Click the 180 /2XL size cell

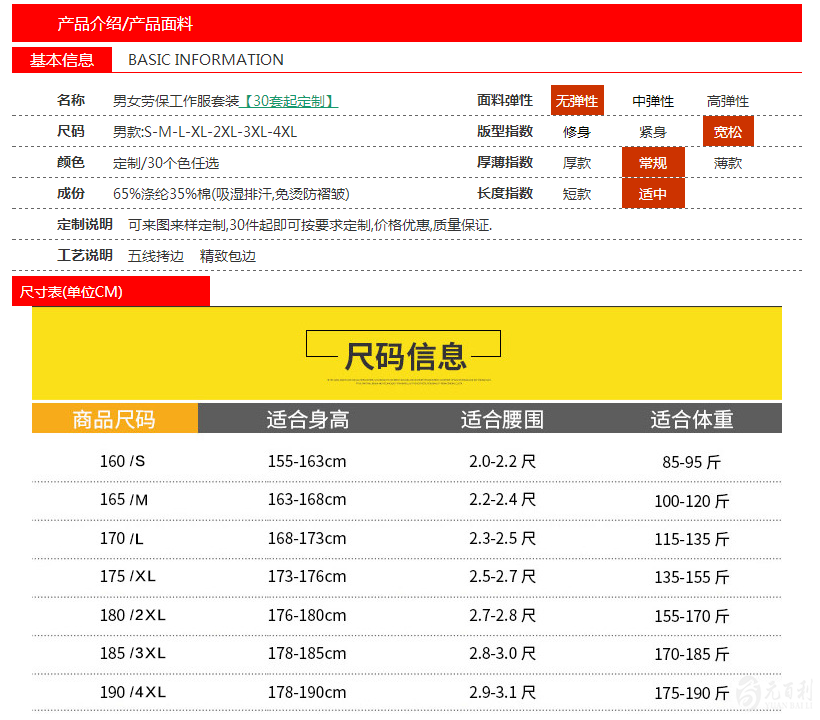pyautogui.click(x=133, y=615)
